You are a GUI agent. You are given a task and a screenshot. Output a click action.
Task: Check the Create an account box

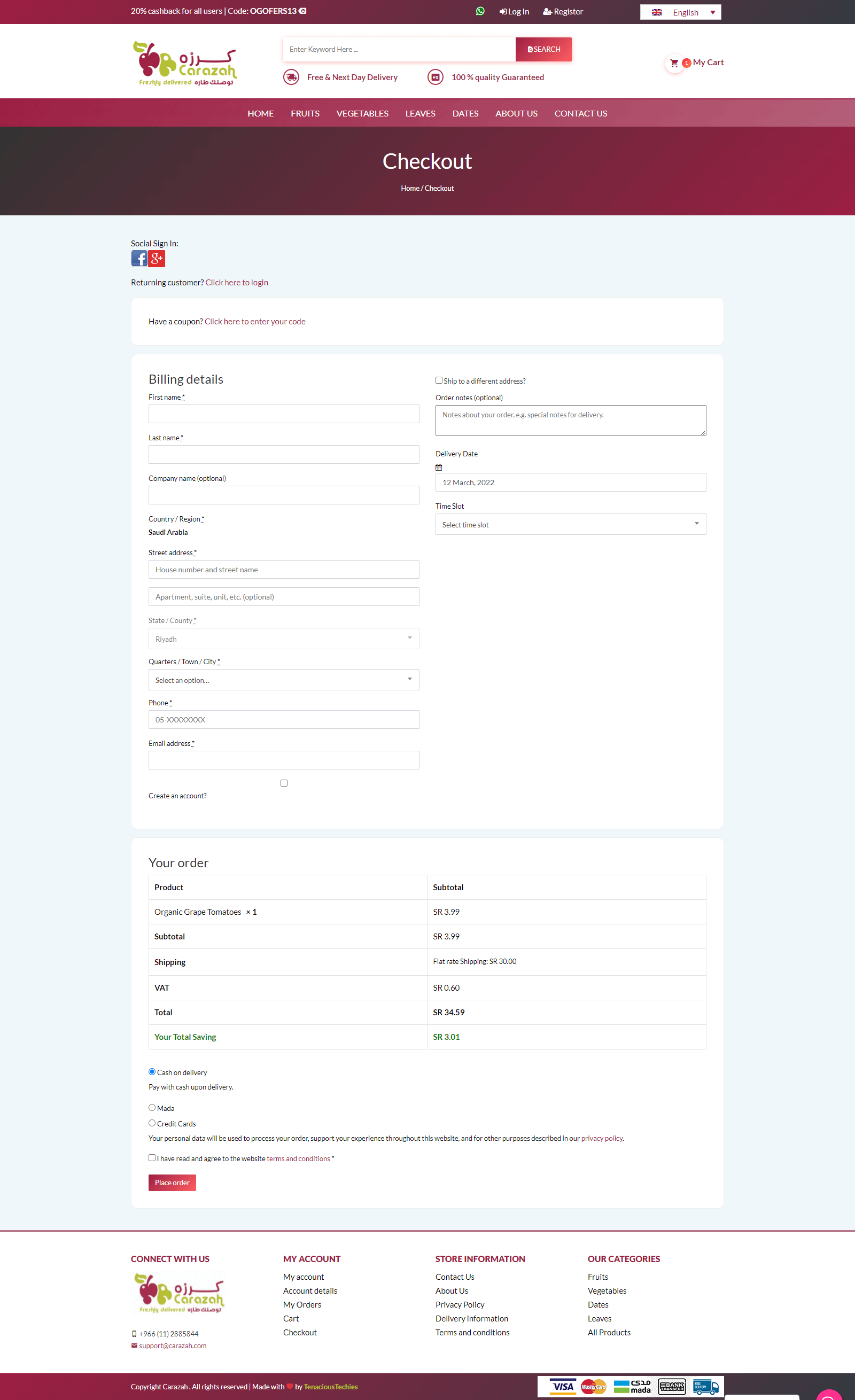284,783
